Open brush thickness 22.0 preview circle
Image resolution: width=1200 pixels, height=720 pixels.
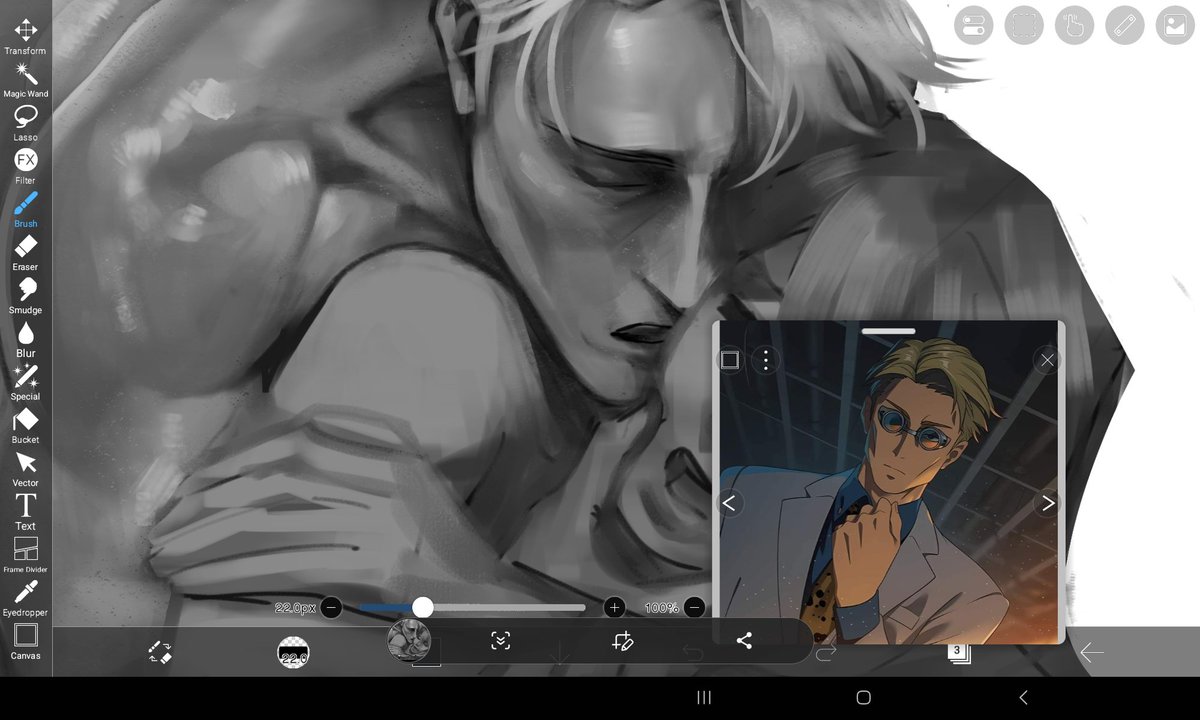[x=293, y=653]
